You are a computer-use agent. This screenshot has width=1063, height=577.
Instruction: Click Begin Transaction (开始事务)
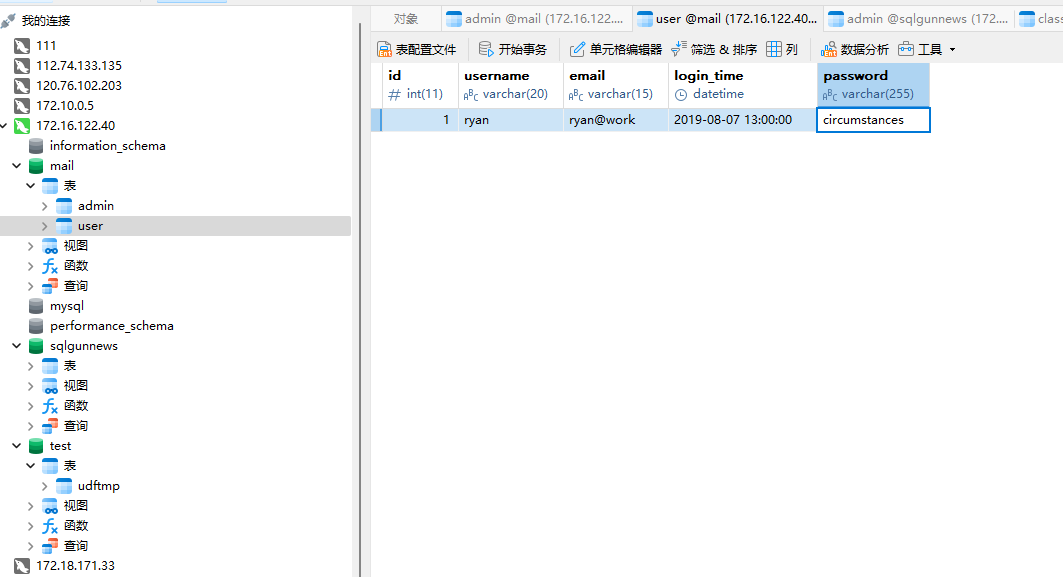(x=513, y=49)
